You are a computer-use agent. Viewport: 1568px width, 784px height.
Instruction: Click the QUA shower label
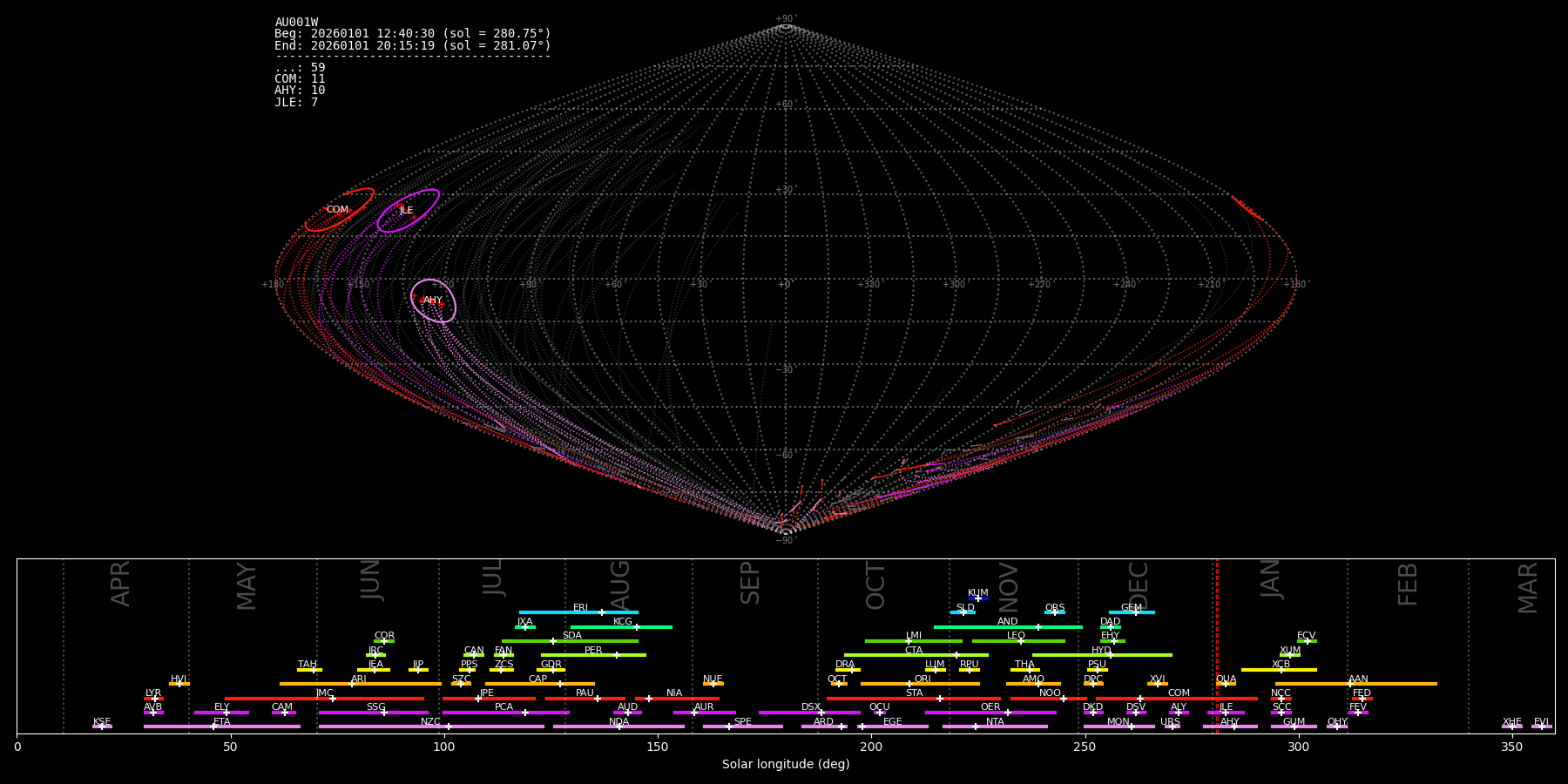[1226, 679]
